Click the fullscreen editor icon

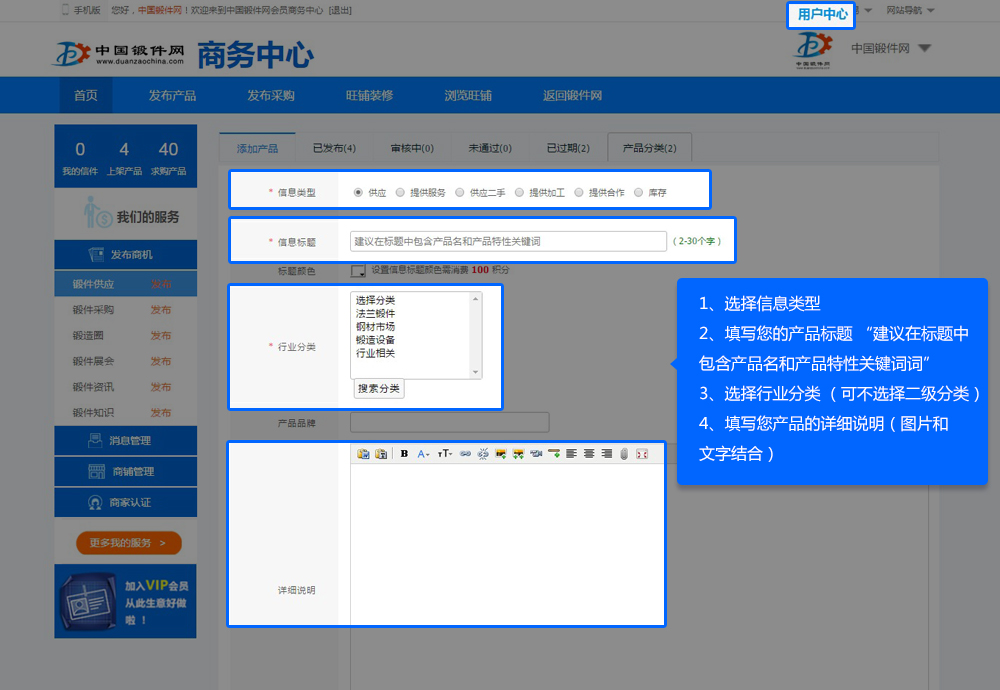pyautogui.click(x=642, y=454)
